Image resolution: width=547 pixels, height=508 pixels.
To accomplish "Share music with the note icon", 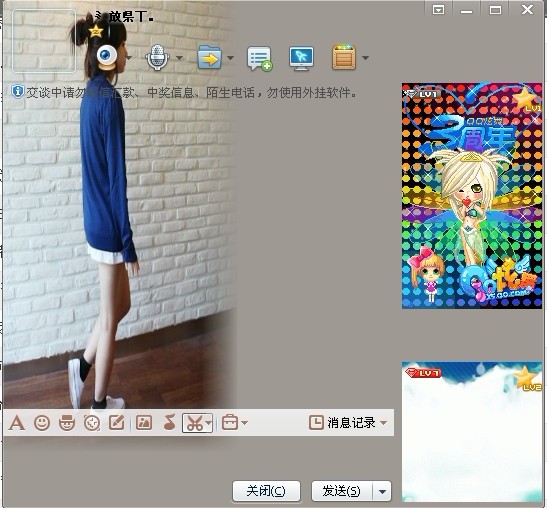I will click(170, 422).
